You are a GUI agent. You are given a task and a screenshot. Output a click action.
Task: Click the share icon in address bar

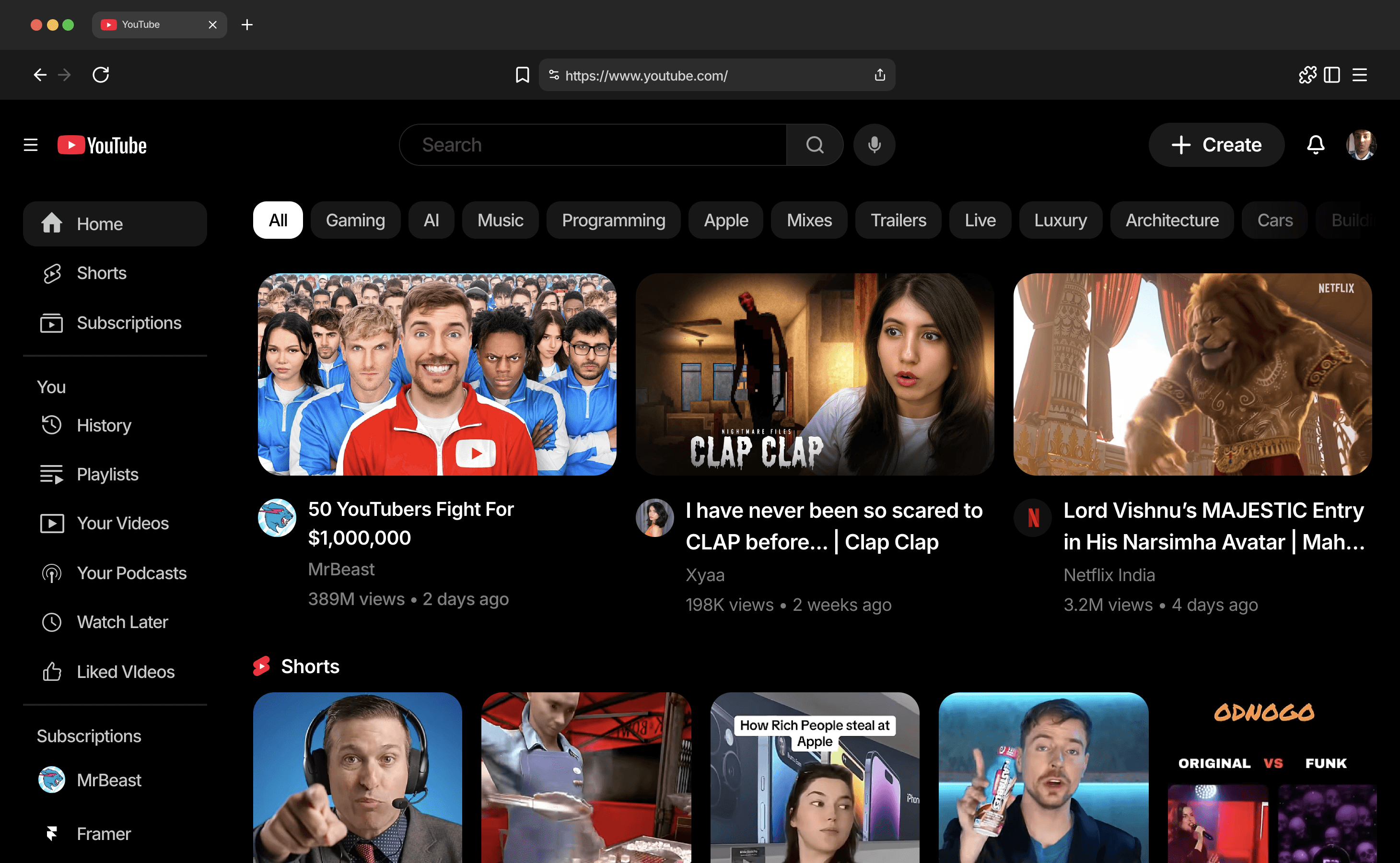(x=879, y=75)
